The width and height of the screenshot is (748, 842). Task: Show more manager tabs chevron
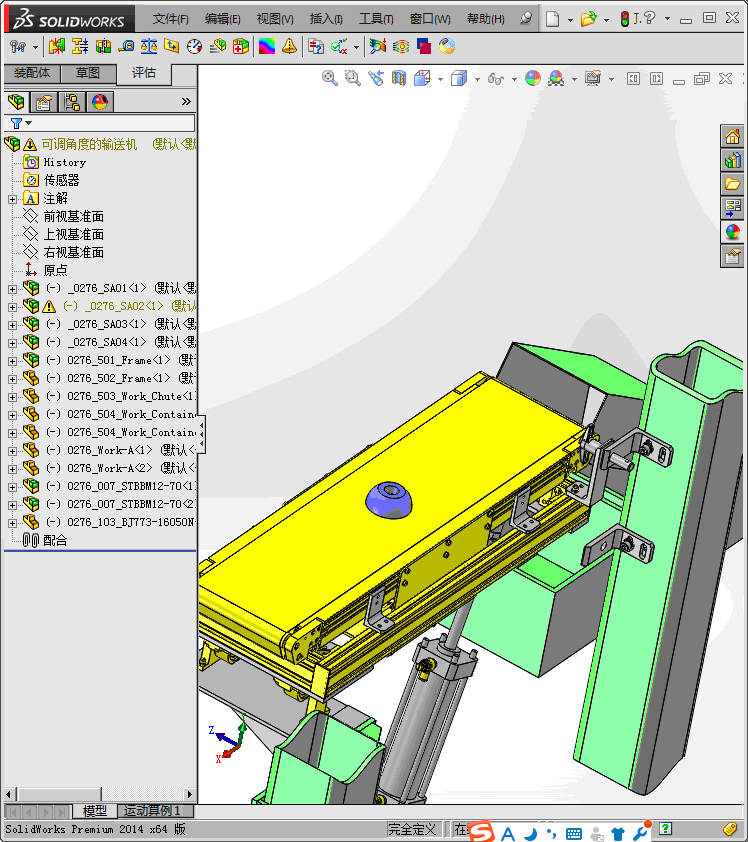(186, 101)
